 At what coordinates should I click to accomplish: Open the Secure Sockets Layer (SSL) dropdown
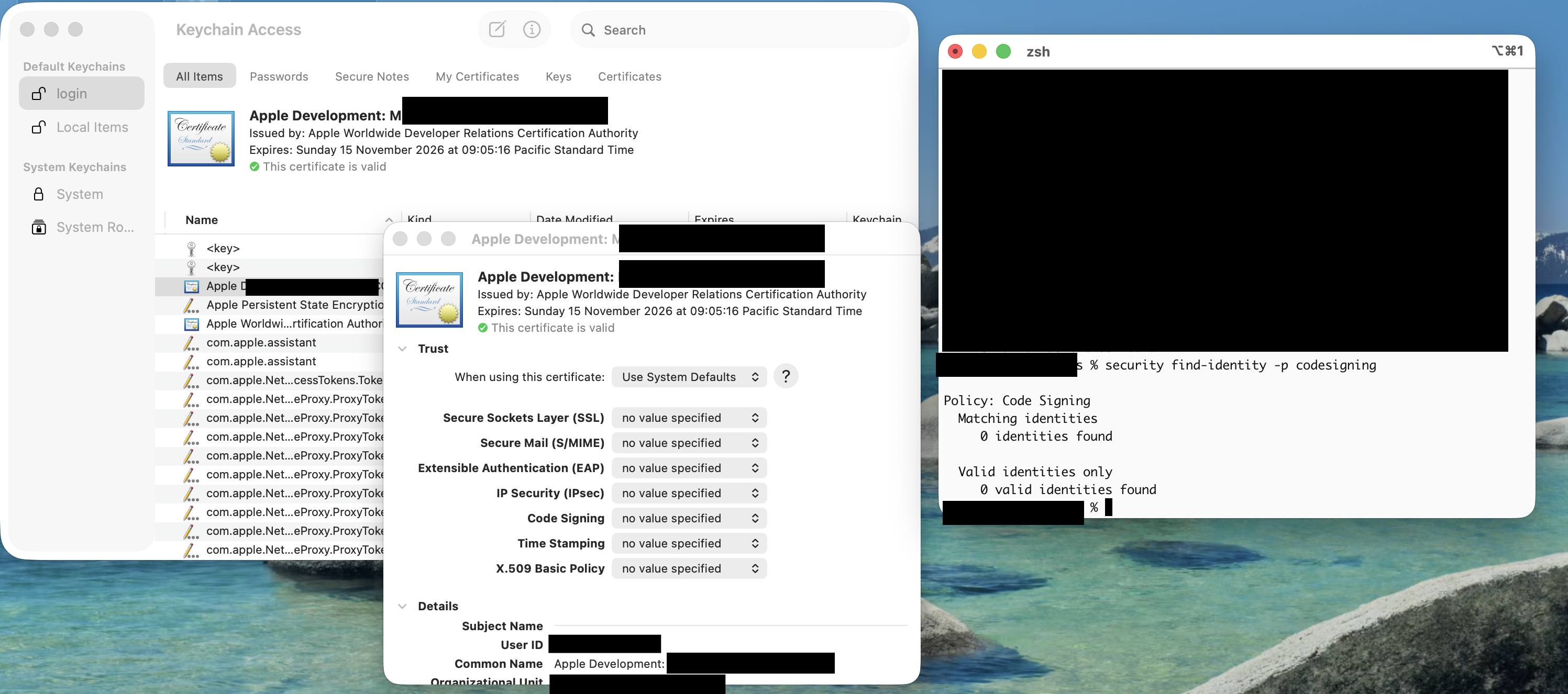point(689,418)
